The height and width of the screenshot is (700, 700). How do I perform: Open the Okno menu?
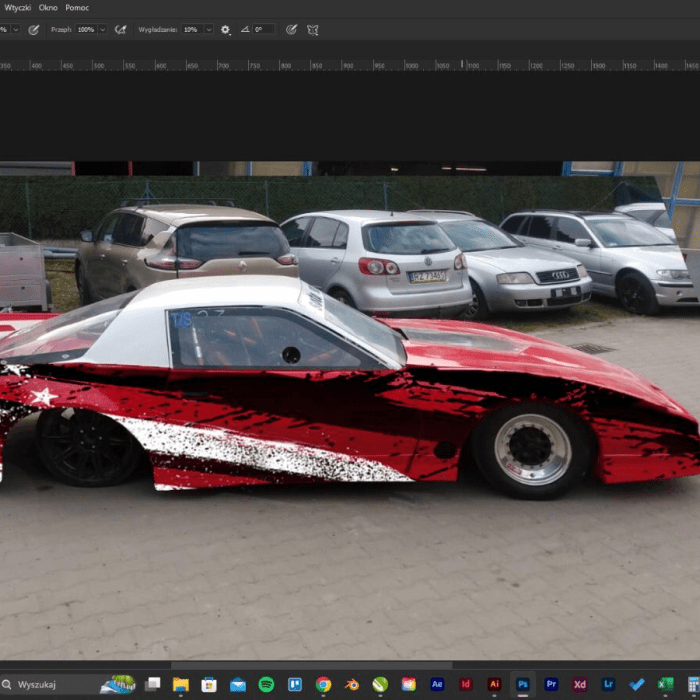(x=48, y=7)
